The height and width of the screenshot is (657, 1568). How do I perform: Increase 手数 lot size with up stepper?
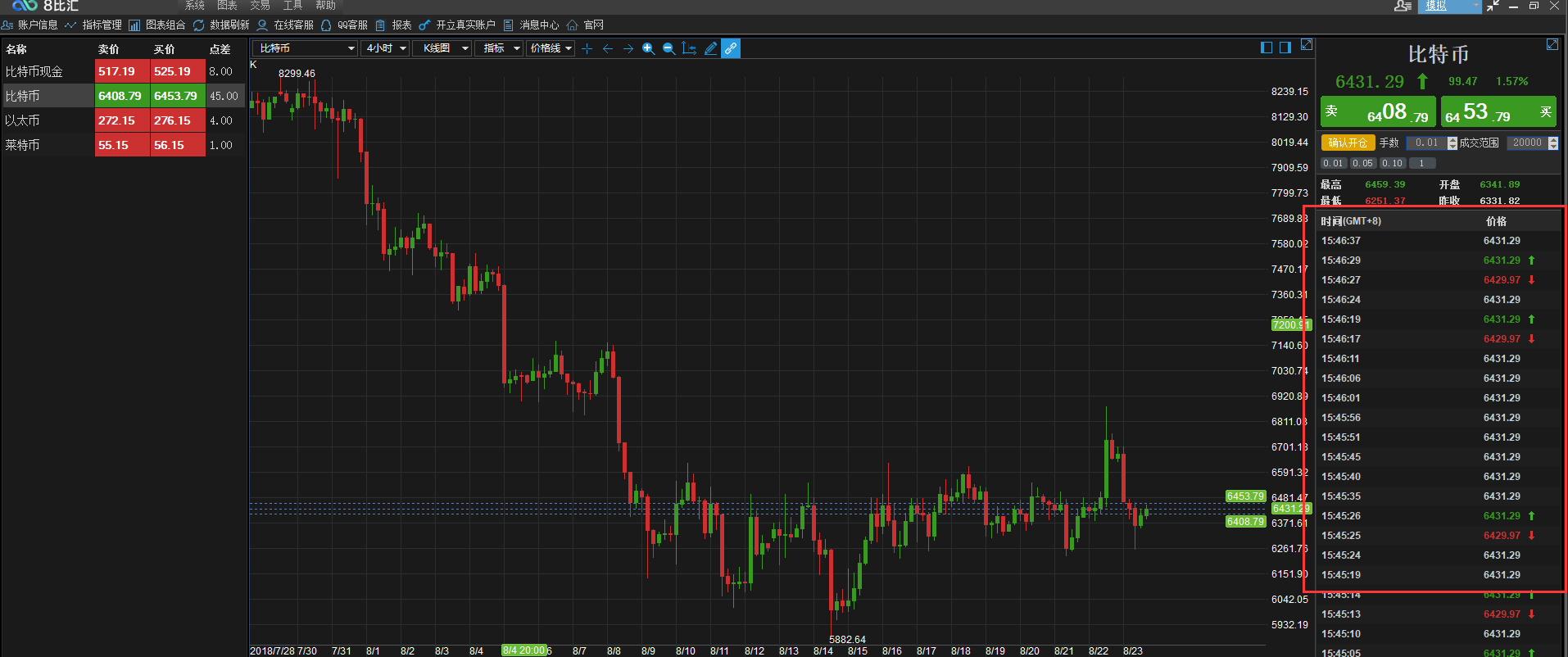[x=1452, y=139]
